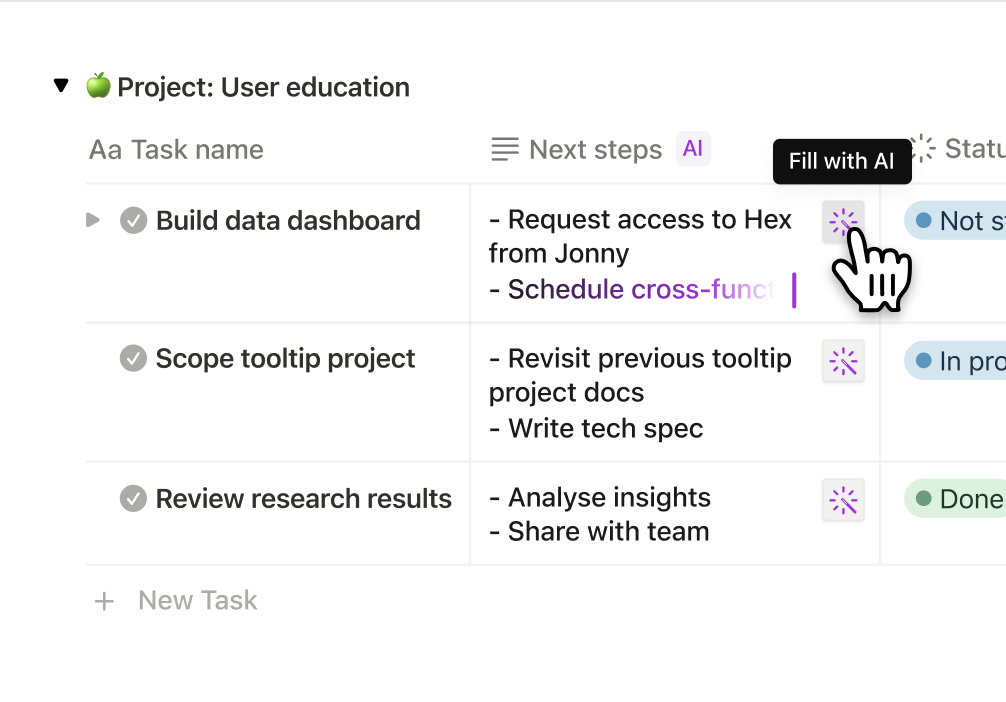Click AI fill icon for Build data dashboard

pos(843,221)
